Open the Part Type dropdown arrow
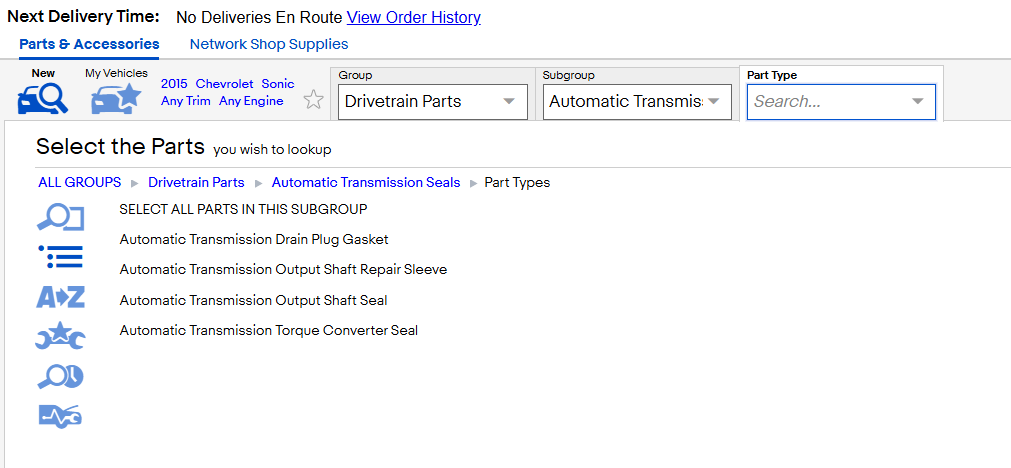The width and height of the screenshot is (1011, 468). [x=918, y=102]
